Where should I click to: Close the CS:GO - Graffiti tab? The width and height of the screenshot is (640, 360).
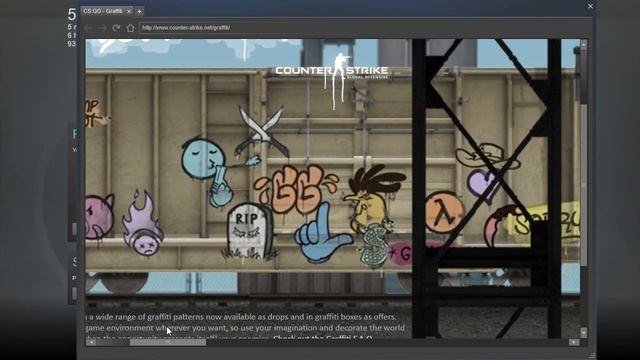(x=129, y=11)
